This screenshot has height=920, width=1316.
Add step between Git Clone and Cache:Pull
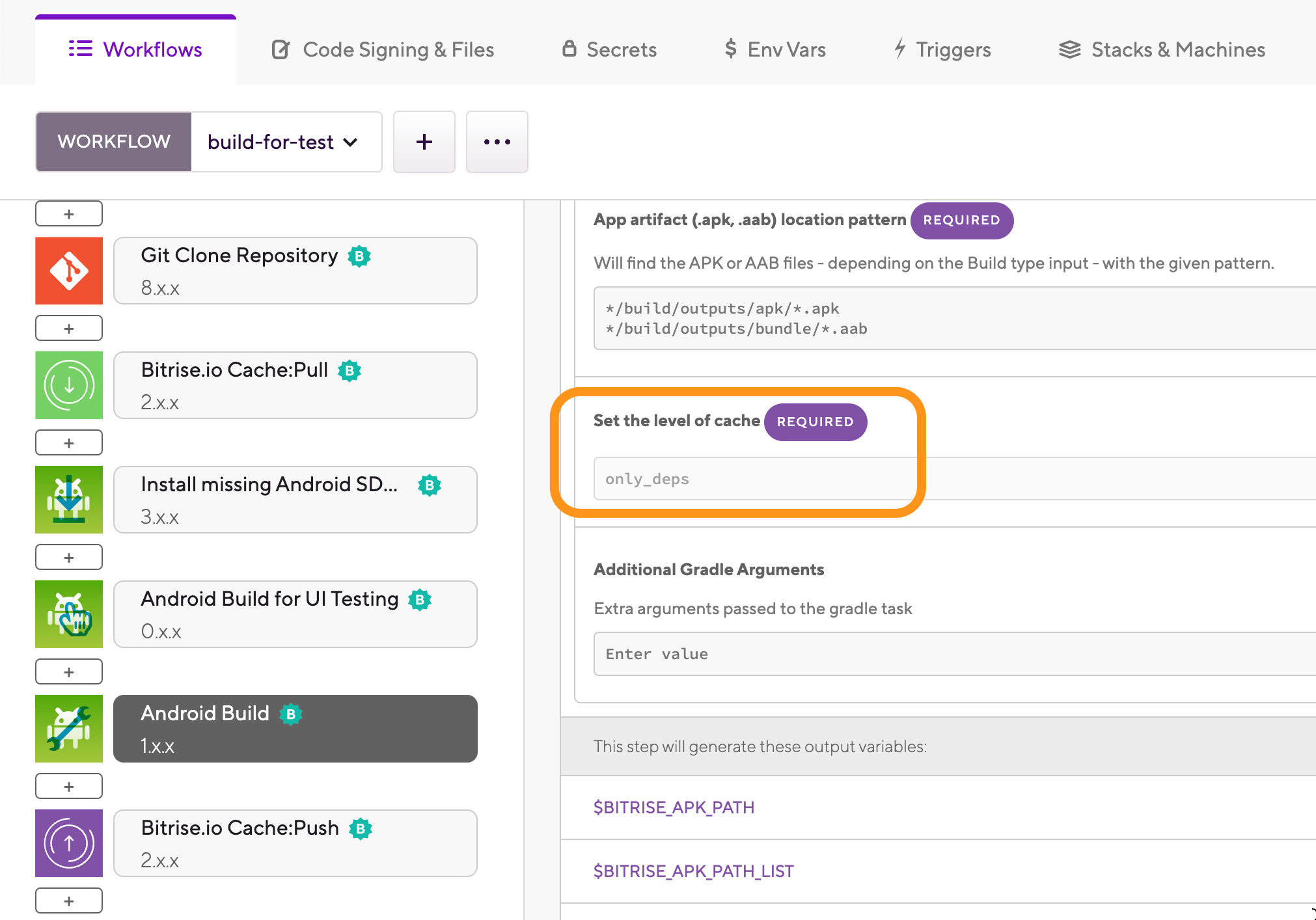click(69, 328)
